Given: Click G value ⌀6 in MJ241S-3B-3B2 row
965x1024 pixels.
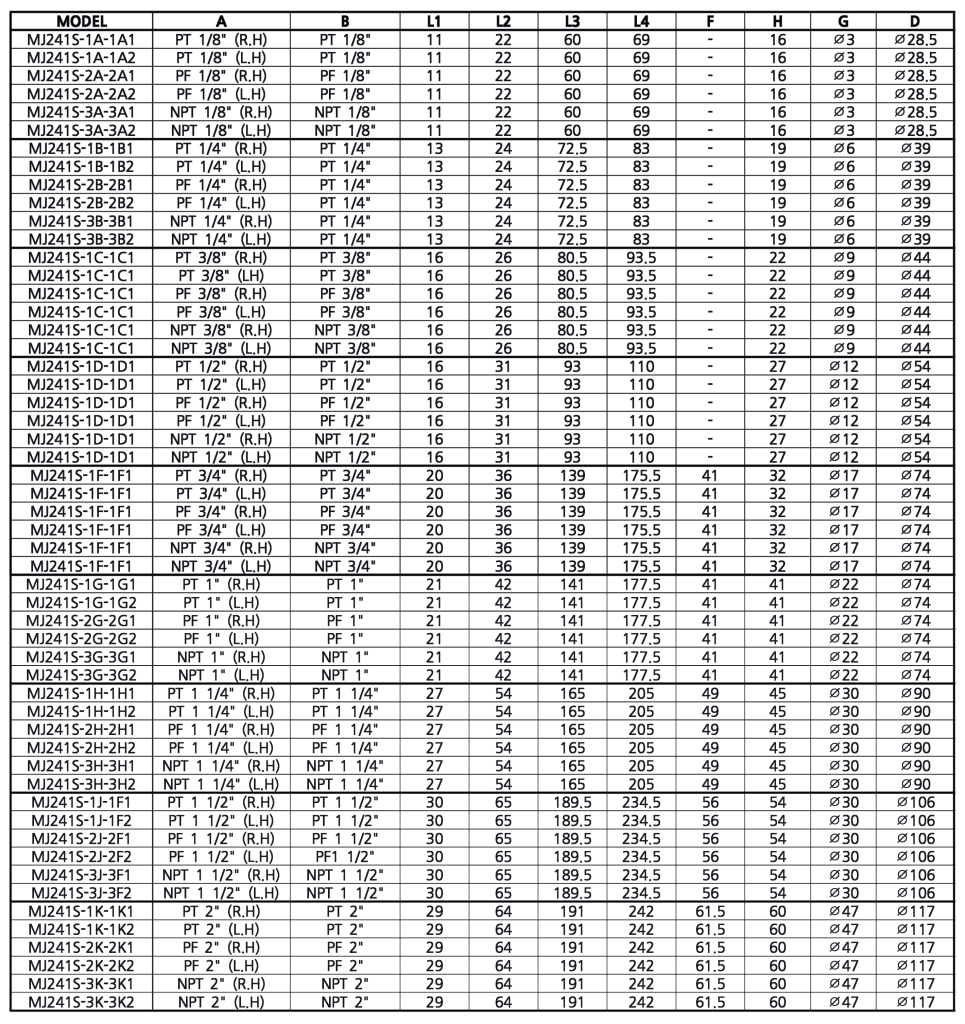Looking at the screenshot, I should click(x=844, y=240).
